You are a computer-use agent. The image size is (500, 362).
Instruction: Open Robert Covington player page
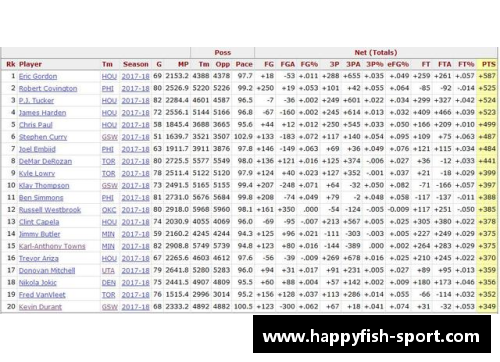(x=48, y=89)
